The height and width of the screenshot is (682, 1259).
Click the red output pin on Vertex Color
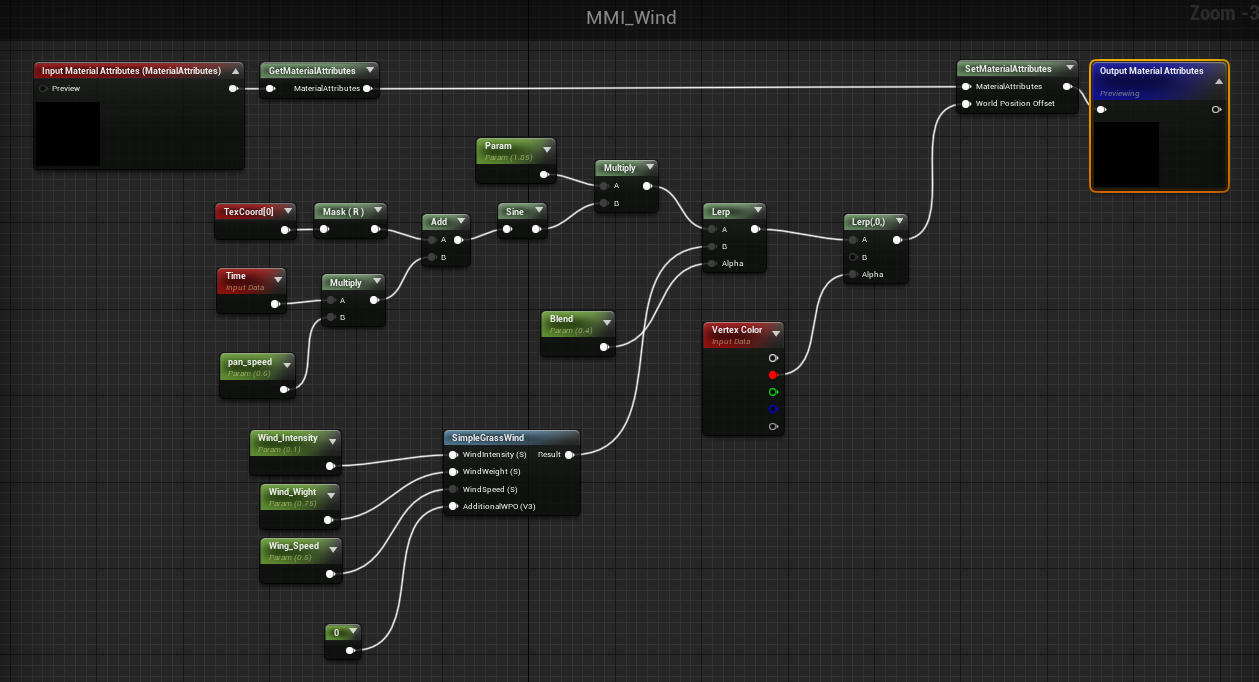point(773,375)
